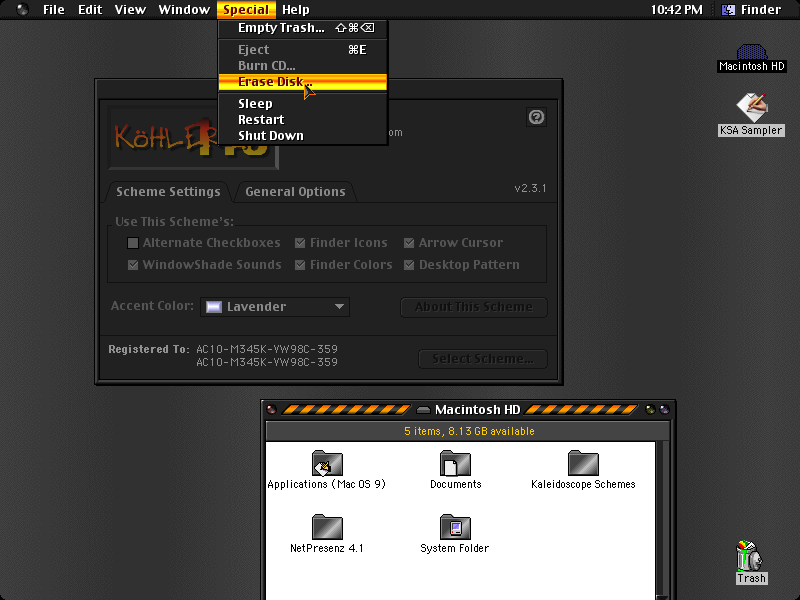Click the zoom box of Macintosh HD window
Screen dimensions: 800x600
[651, 409]
